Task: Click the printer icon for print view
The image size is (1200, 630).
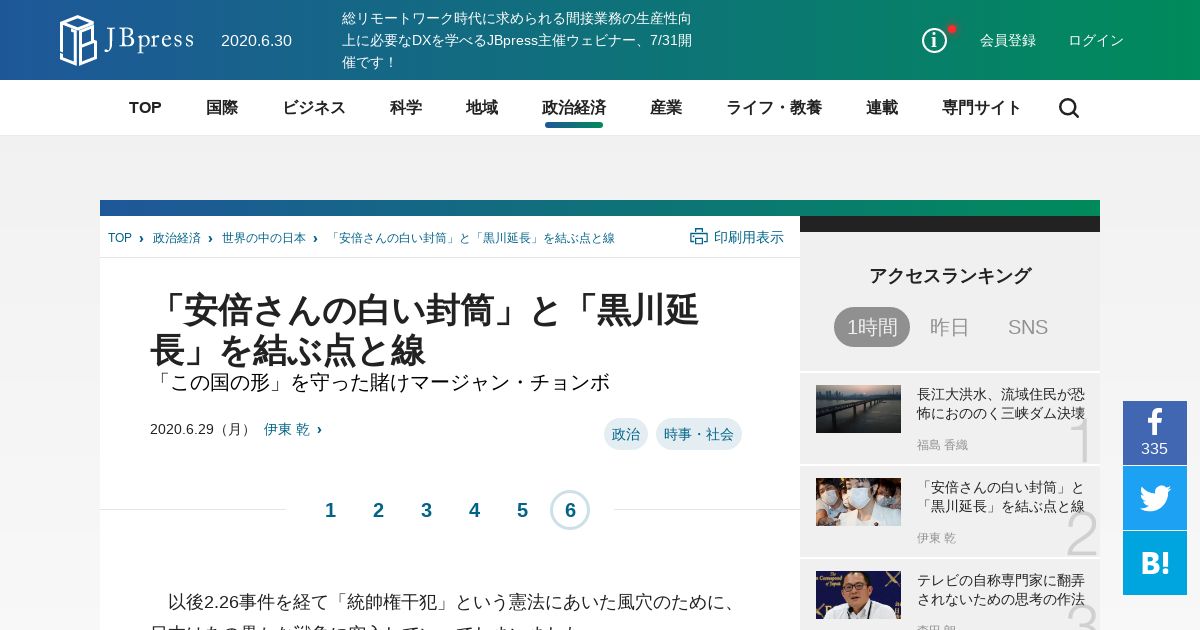Action: 699,237
